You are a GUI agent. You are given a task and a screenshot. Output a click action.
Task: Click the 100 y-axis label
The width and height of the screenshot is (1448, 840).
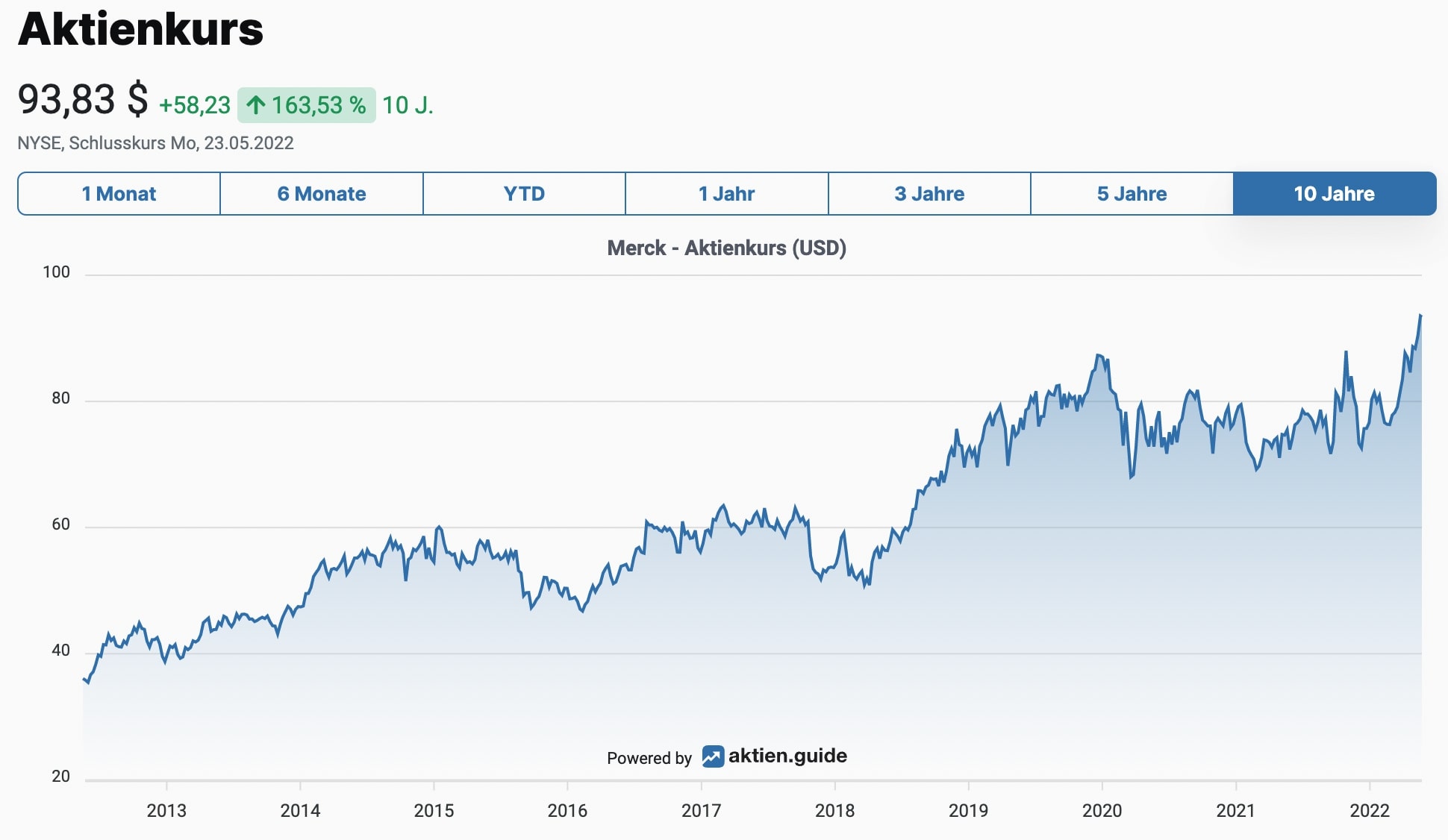click(57, 272)
